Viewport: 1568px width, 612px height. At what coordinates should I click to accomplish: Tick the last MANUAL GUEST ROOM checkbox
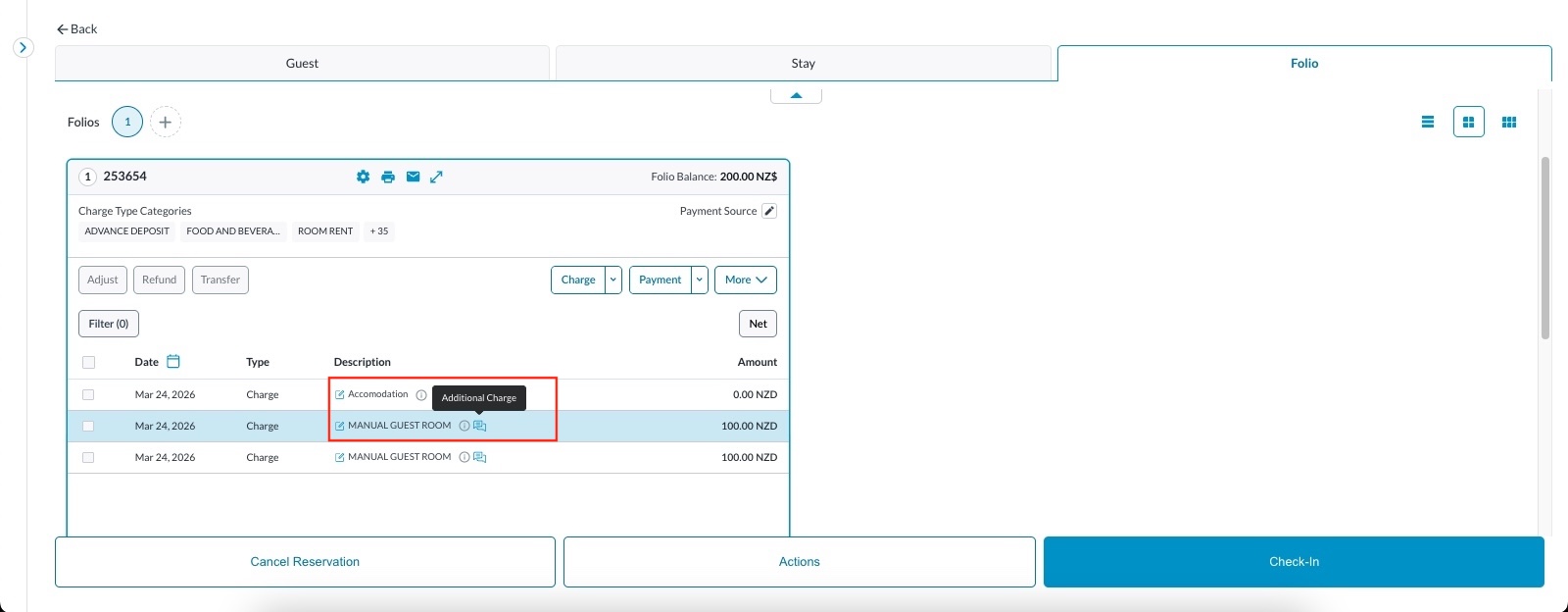click(88, 457)
